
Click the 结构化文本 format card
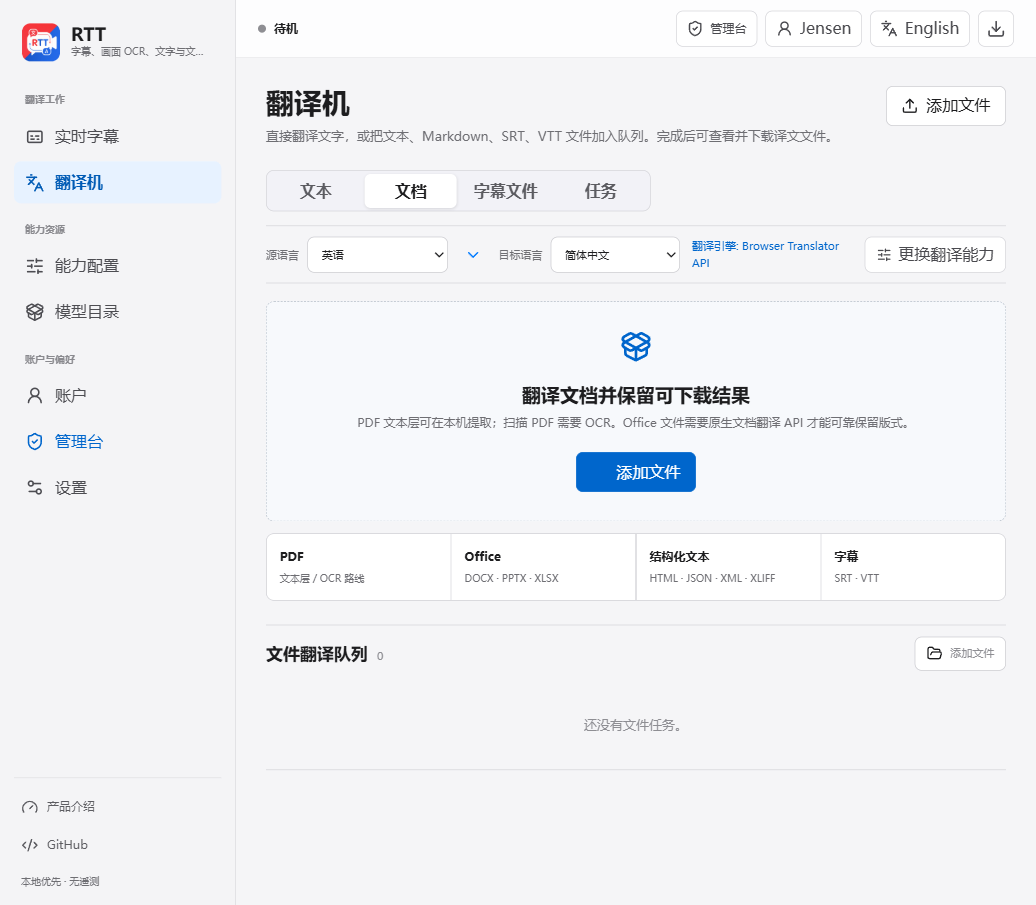728,567
